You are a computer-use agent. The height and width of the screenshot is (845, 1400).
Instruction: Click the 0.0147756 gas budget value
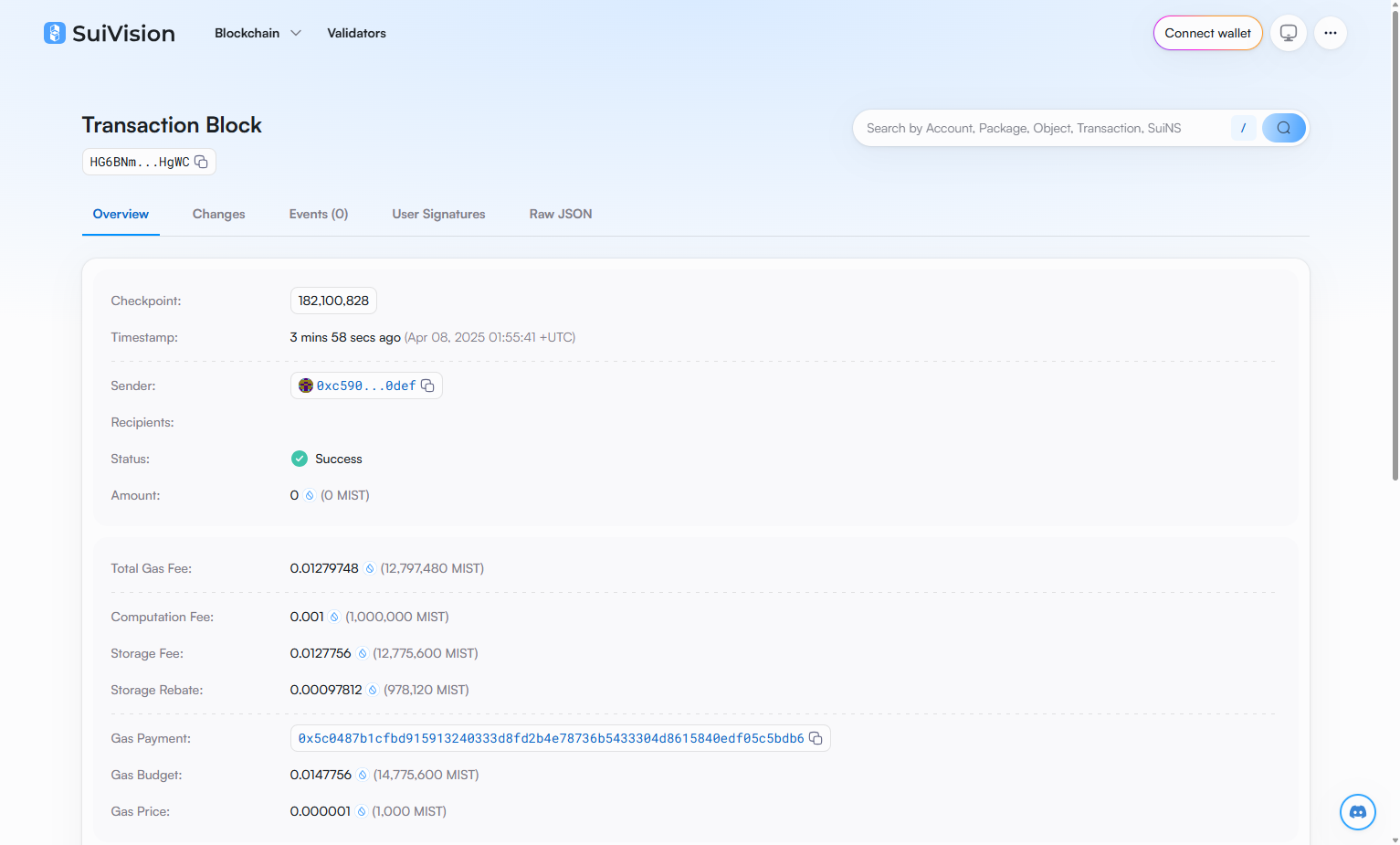tap(321, 775)
